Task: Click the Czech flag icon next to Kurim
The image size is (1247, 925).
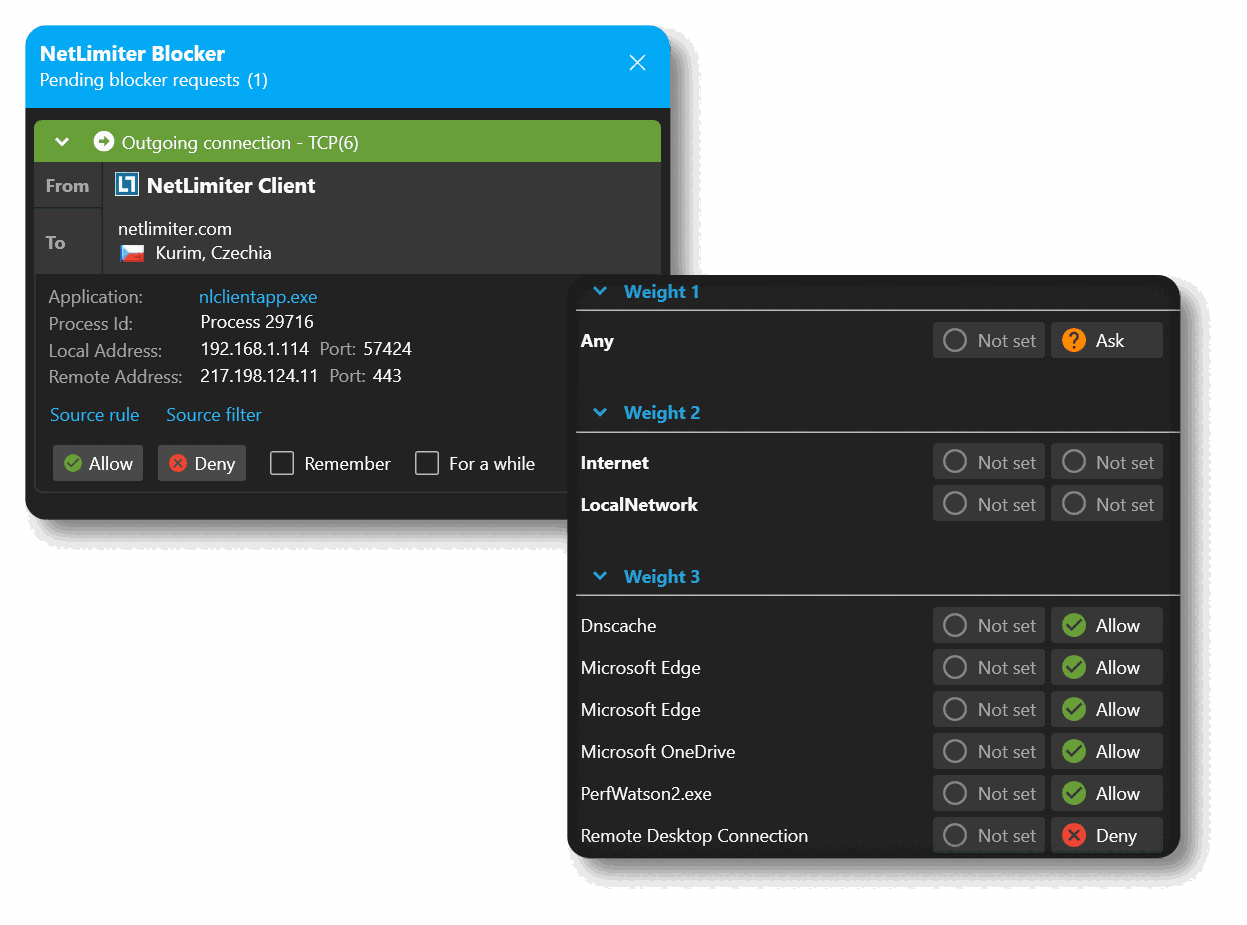Action: pos(131,252)
